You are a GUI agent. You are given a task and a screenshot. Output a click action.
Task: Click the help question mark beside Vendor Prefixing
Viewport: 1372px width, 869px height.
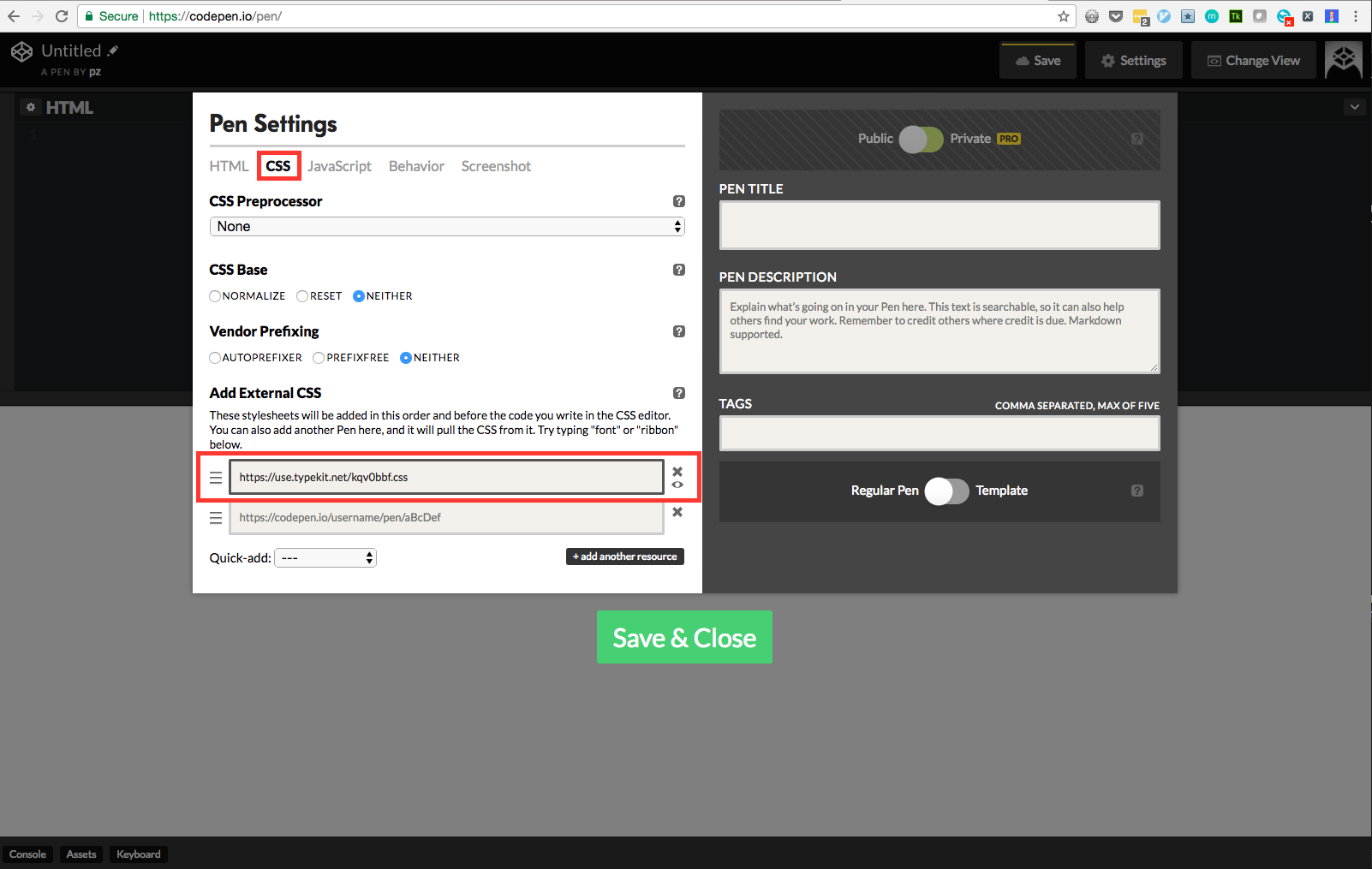(x=679, y=331)
